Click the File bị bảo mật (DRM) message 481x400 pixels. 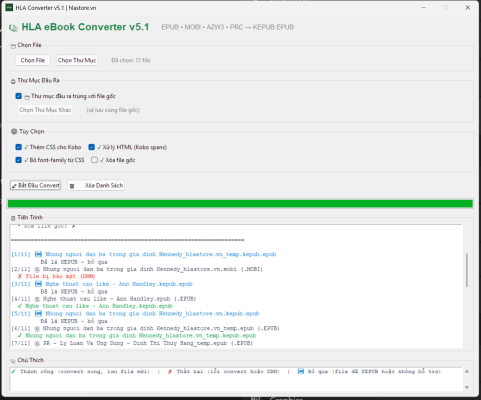click(x=60, y=276)
